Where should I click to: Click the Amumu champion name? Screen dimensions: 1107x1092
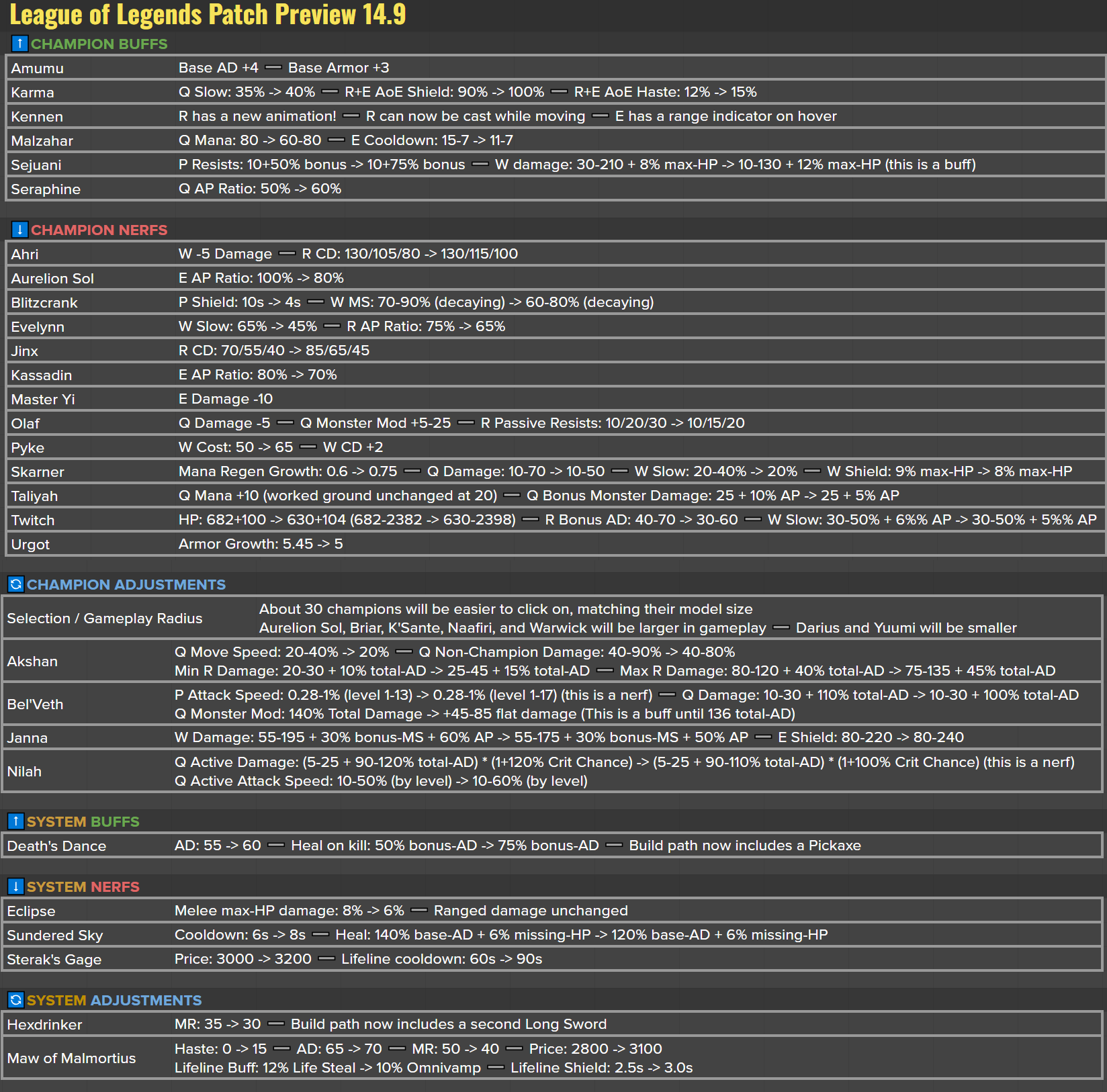[x=37, y=69]
